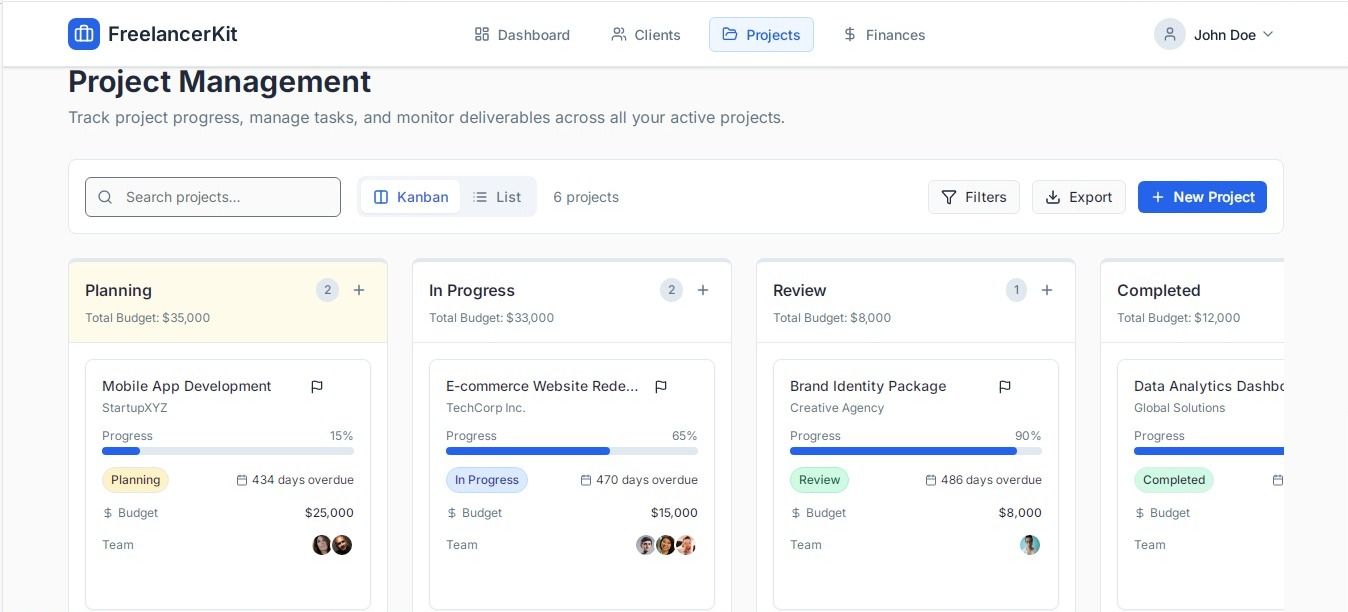This screenshot has height=612, width=1348.
Task: Open the Filters dropdown
Action: pyautogui.click(x=973, y=197)
